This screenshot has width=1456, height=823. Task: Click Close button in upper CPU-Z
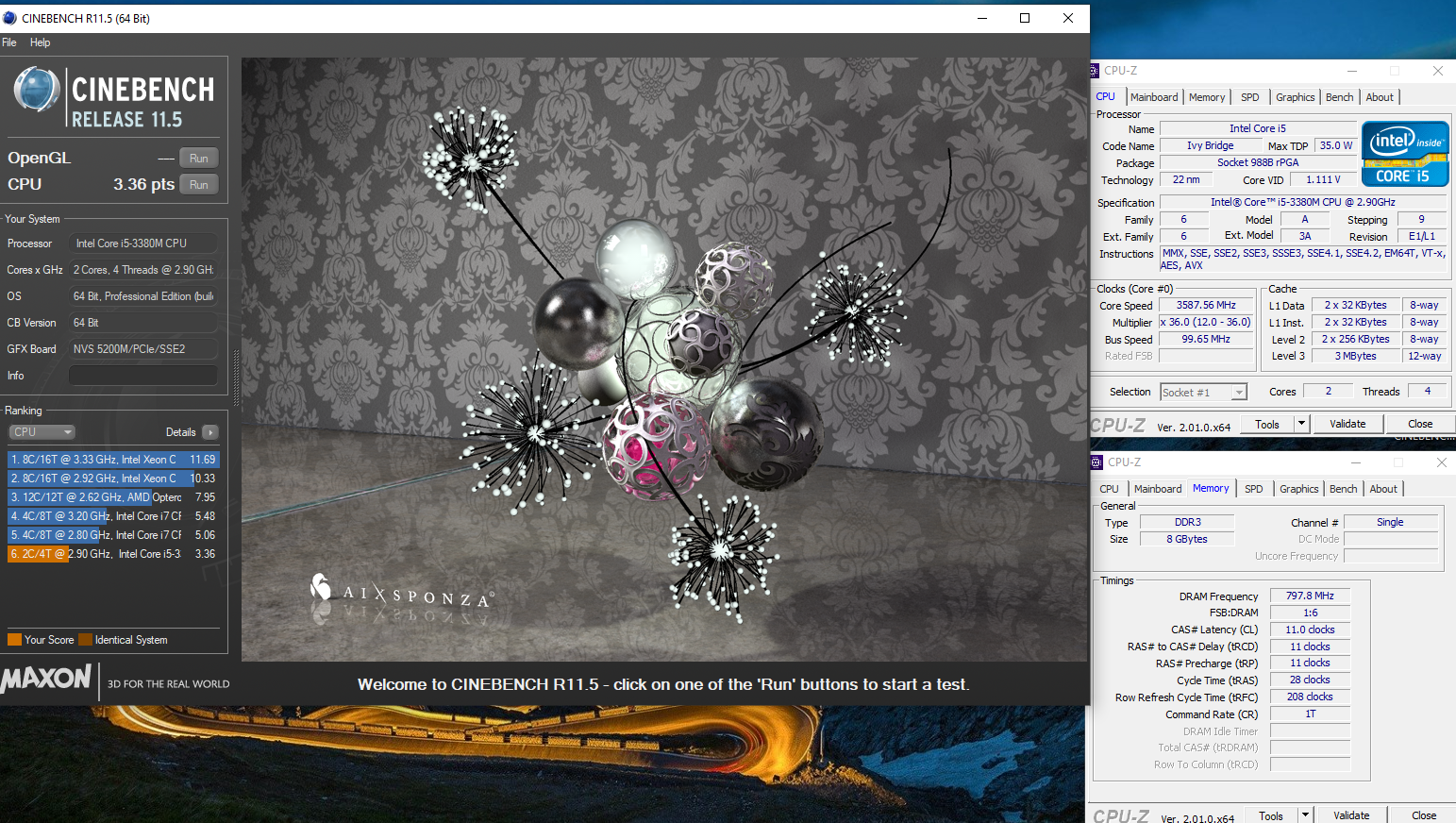point(1420,425)
